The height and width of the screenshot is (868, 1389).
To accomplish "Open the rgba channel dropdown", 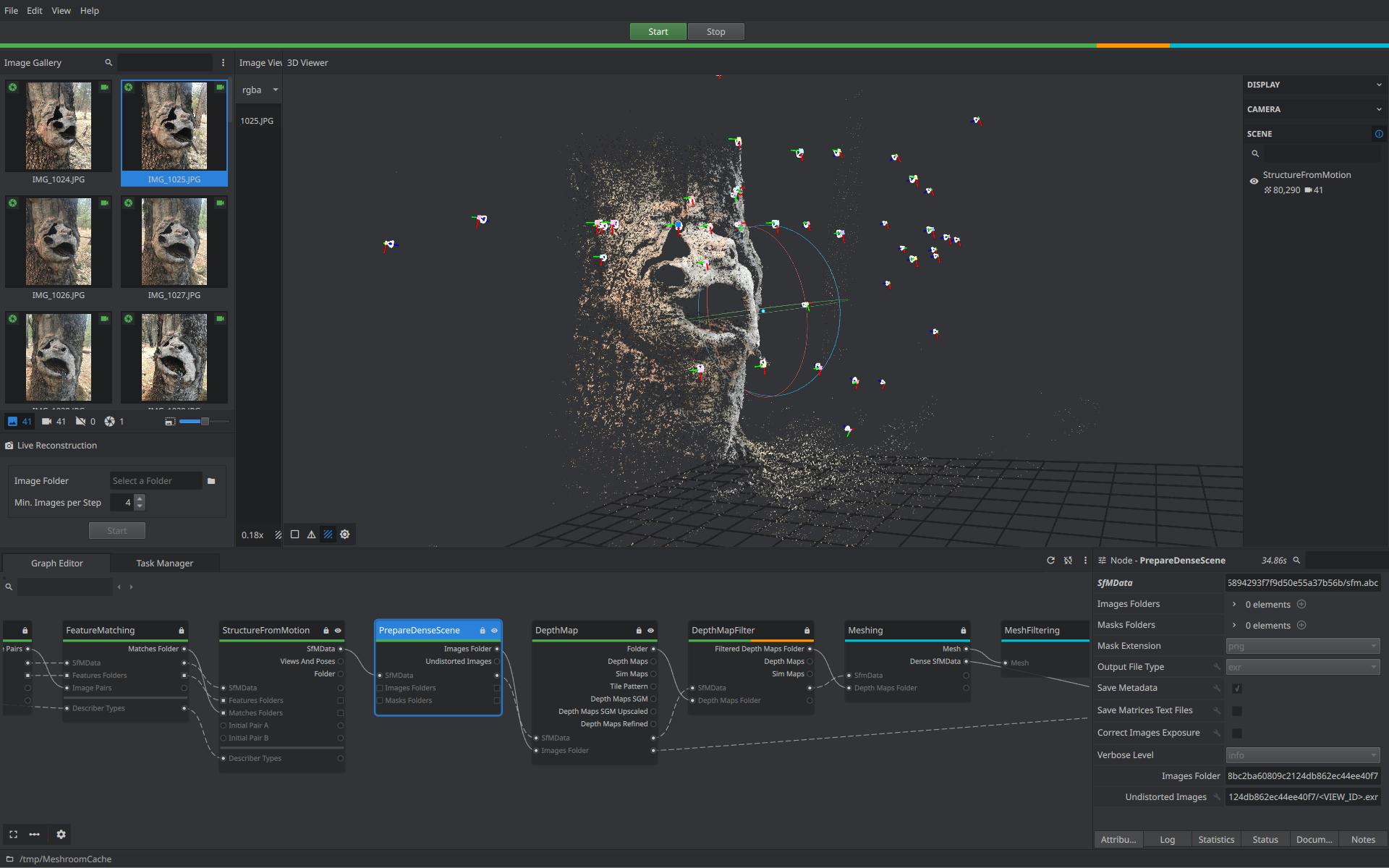I will (x=260, y=90).
